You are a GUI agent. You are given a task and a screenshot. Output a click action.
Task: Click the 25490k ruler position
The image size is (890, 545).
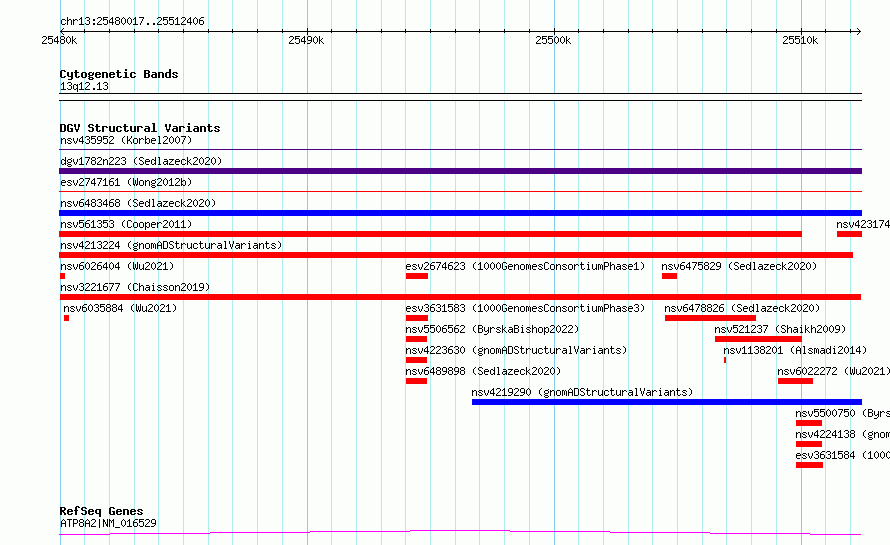click(307, 40)
